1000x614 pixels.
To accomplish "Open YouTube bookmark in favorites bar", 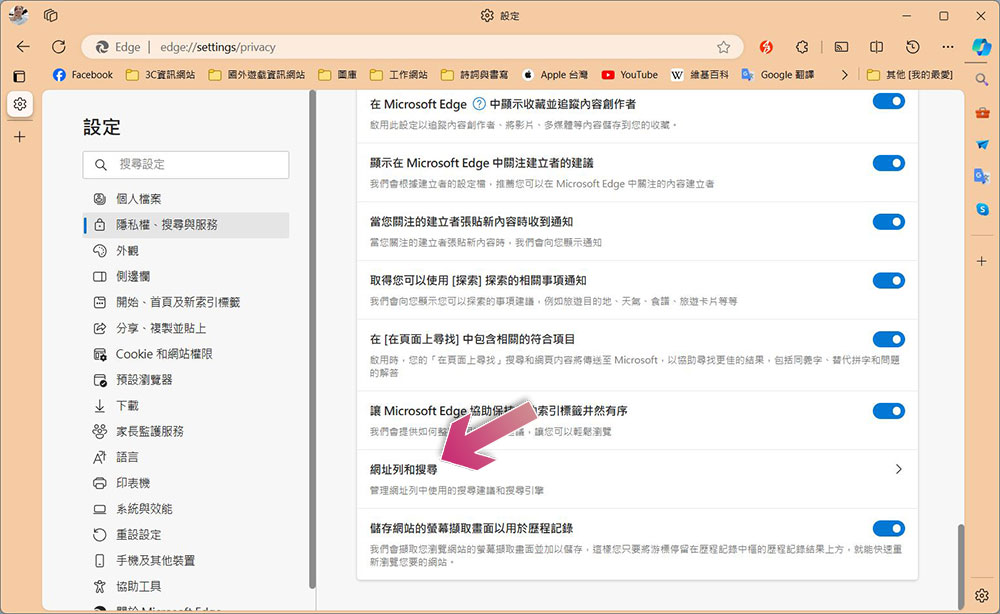I will pos(629,75).
